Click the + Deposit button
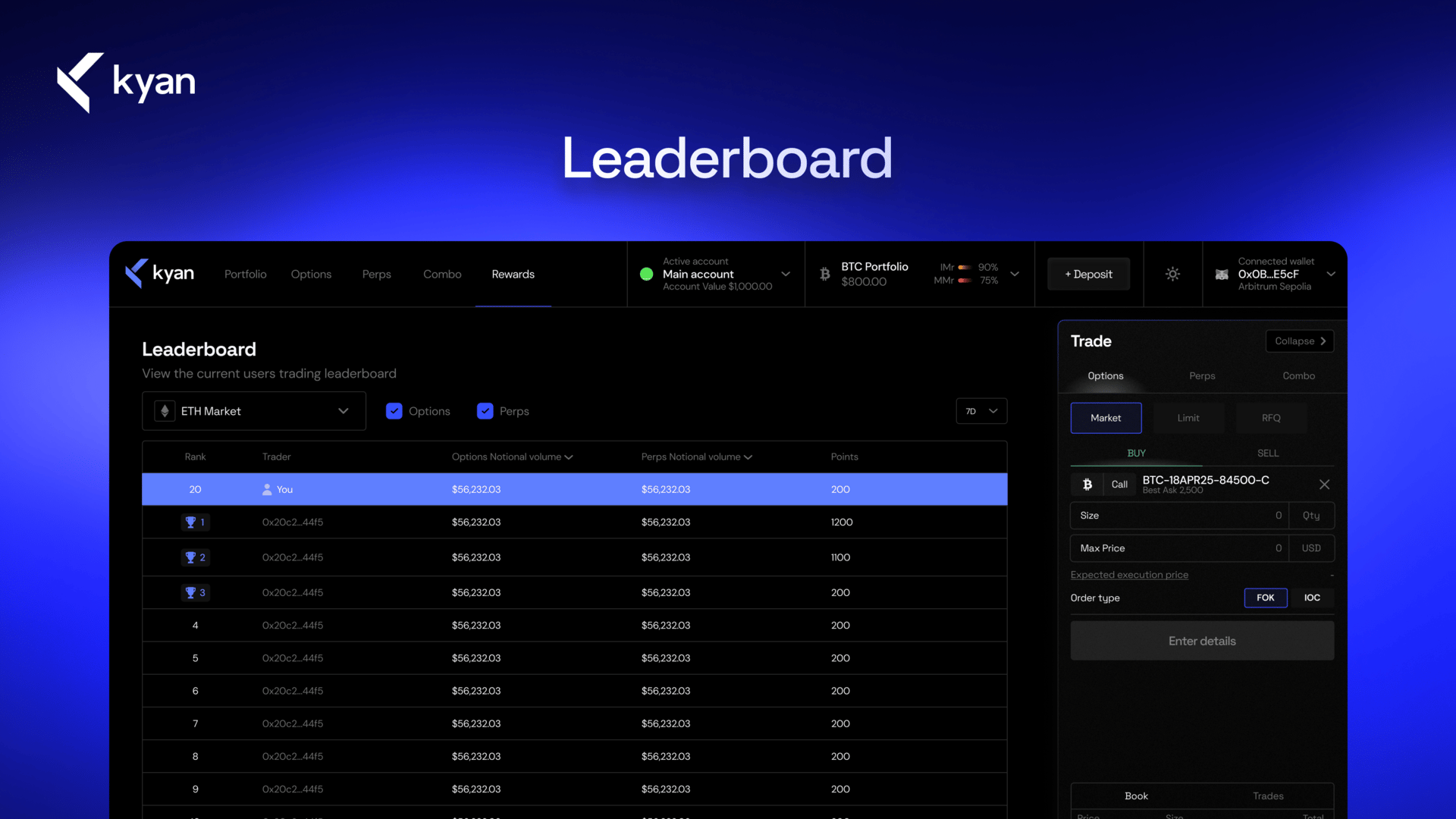This screenshot has width=1456, height=819. point(1088,275)
